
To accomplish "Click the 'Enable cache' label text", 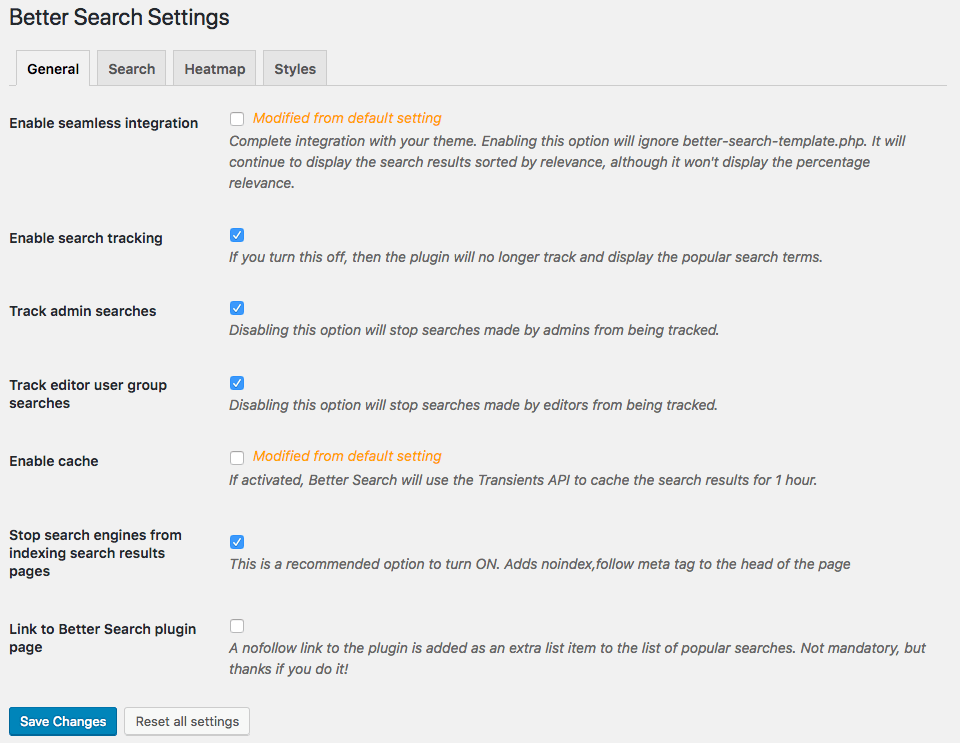I will (54, 461).
